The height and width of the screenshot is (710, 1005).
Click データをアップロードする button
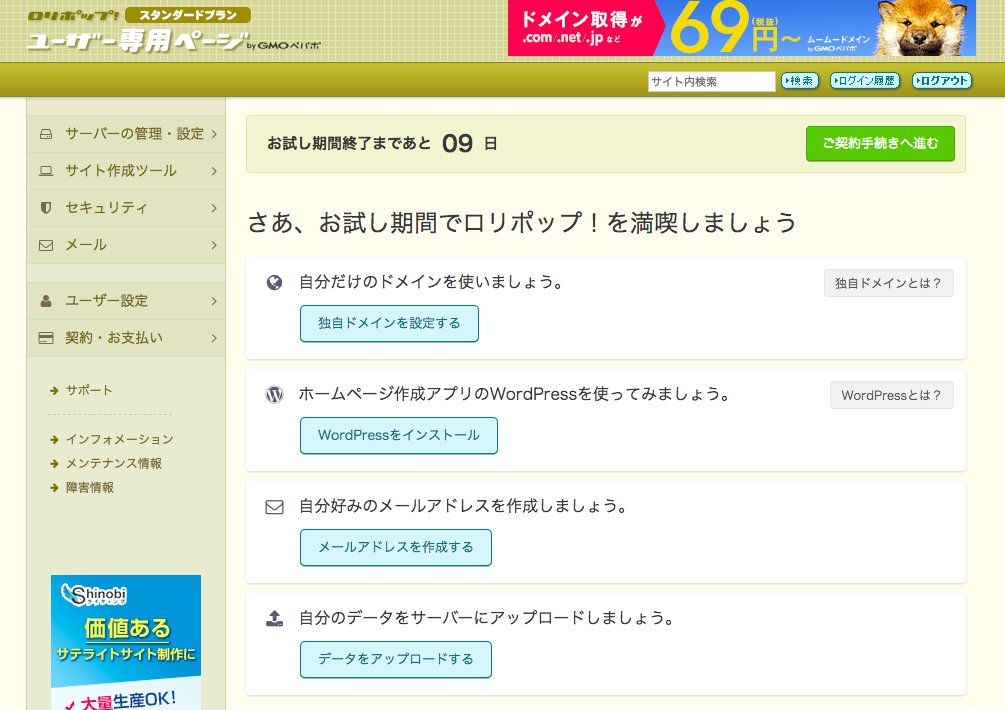tap(395, 659)
